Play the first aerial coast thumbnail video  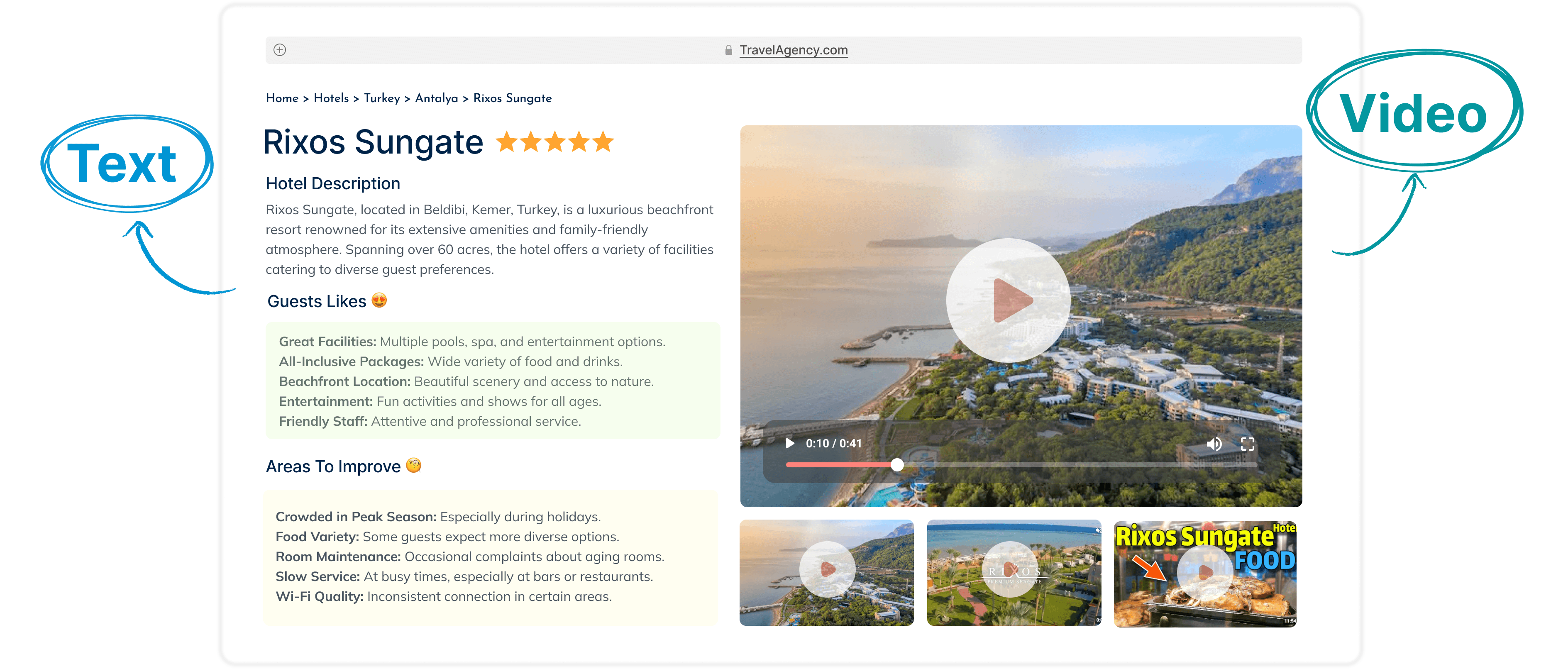[x=827, y=570]
